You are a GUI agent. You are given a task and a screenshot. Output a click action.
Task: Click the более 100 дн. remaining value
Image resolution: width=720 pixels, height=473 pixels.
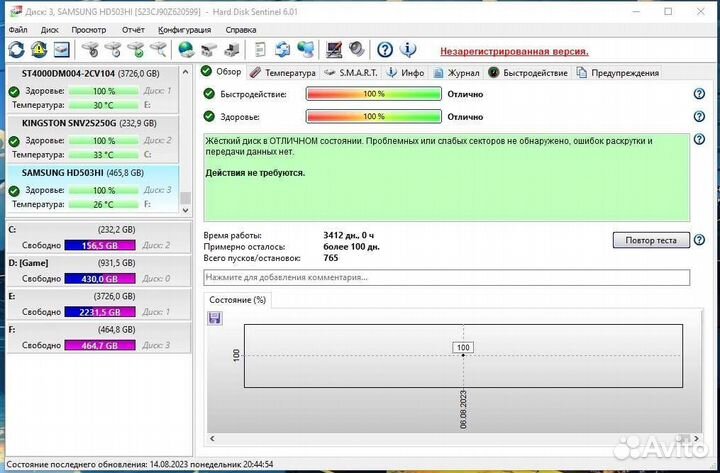(x=351, y=247)
